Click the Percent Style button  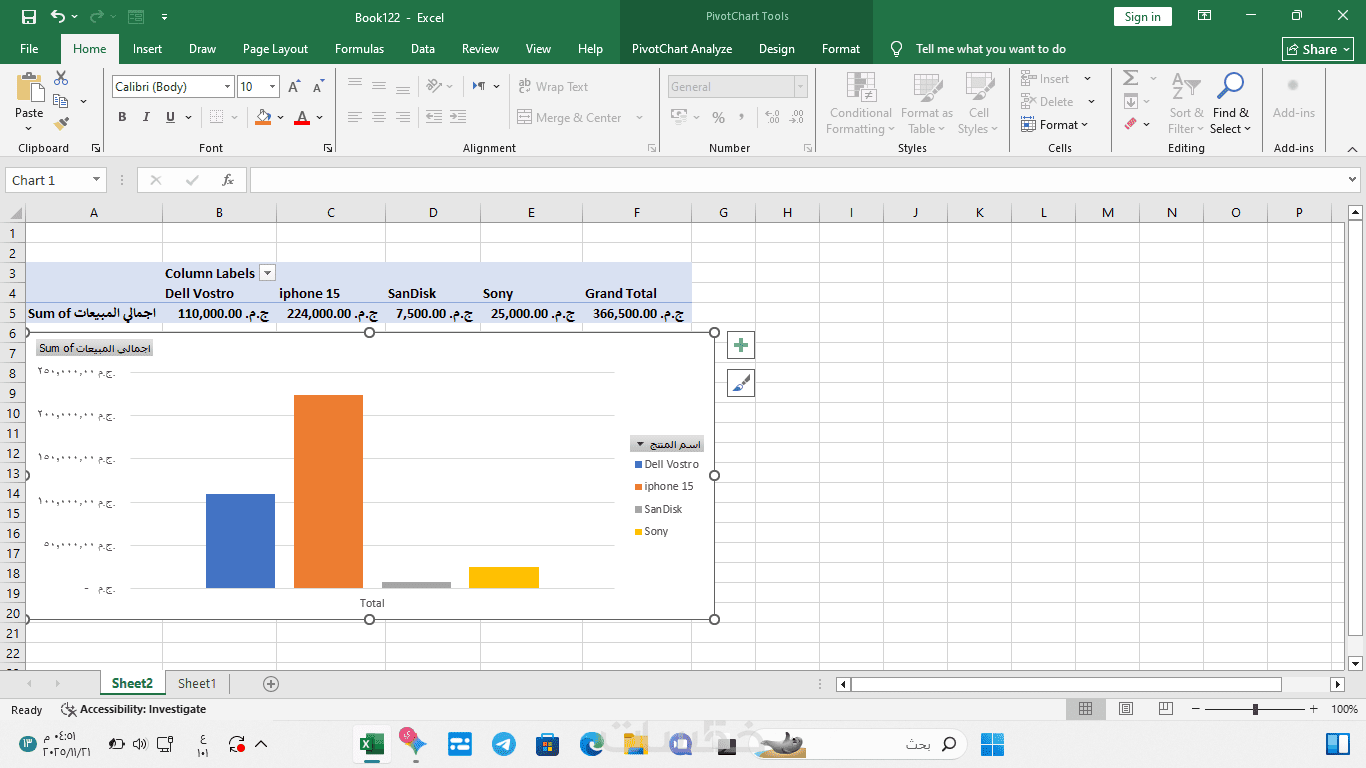(x=718, y=118)
